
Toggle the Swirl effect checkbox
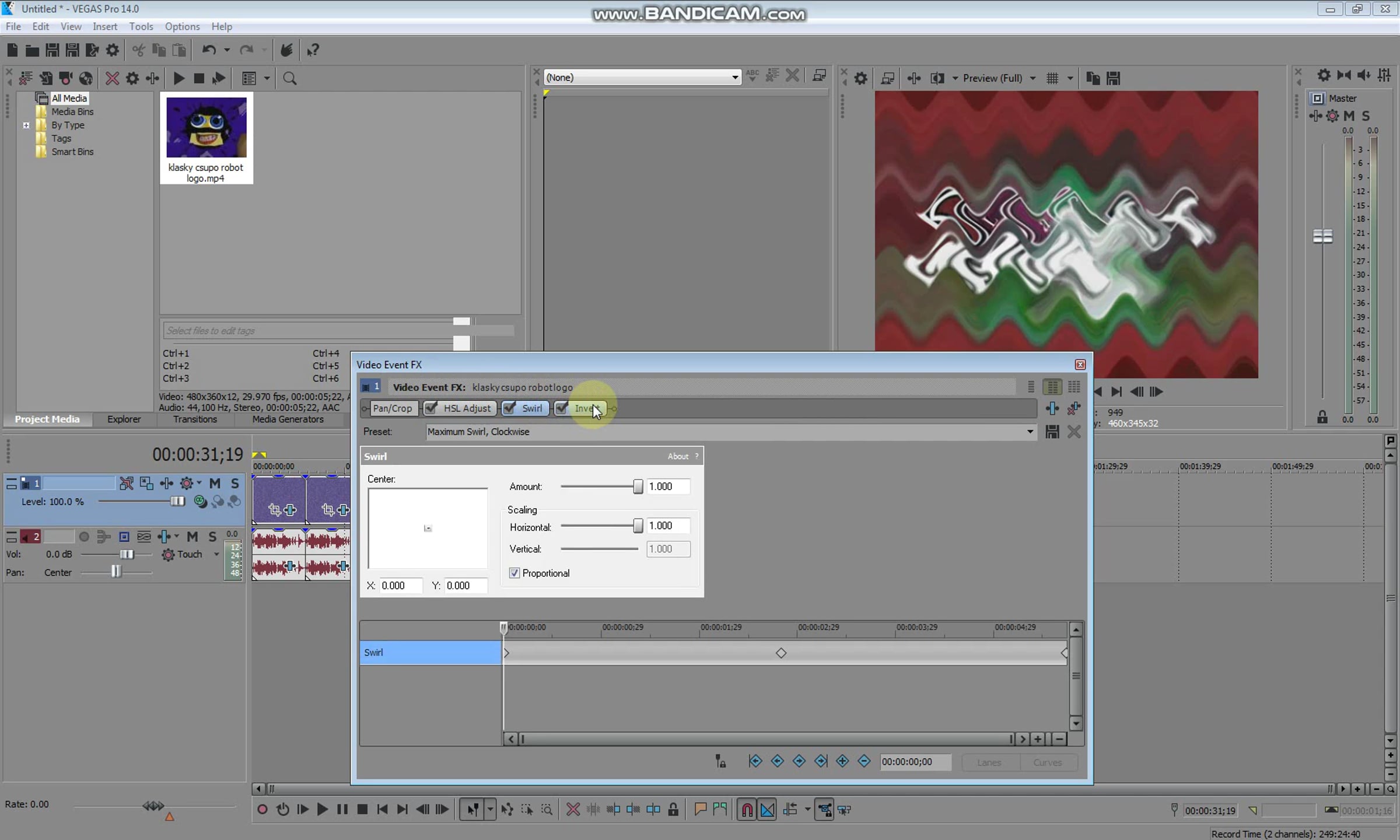click(509, 408)
